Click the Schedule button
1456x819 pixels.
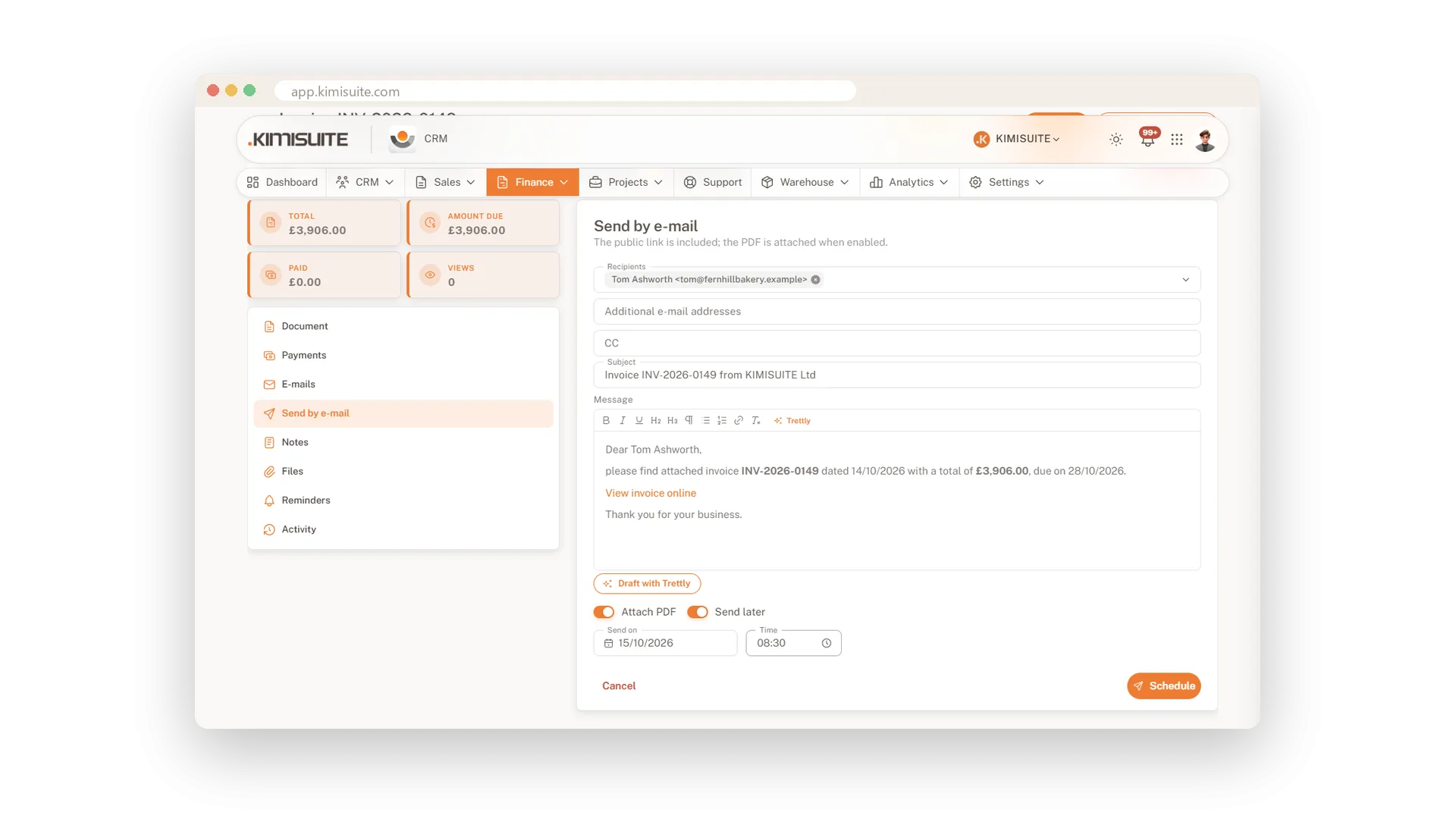1163,686
